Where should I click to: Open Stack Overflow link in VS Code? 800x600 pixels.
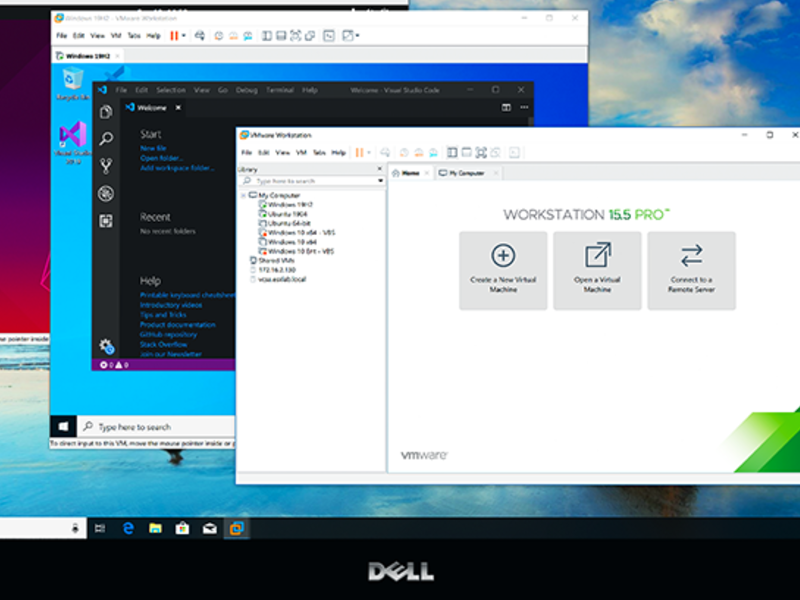163,344
